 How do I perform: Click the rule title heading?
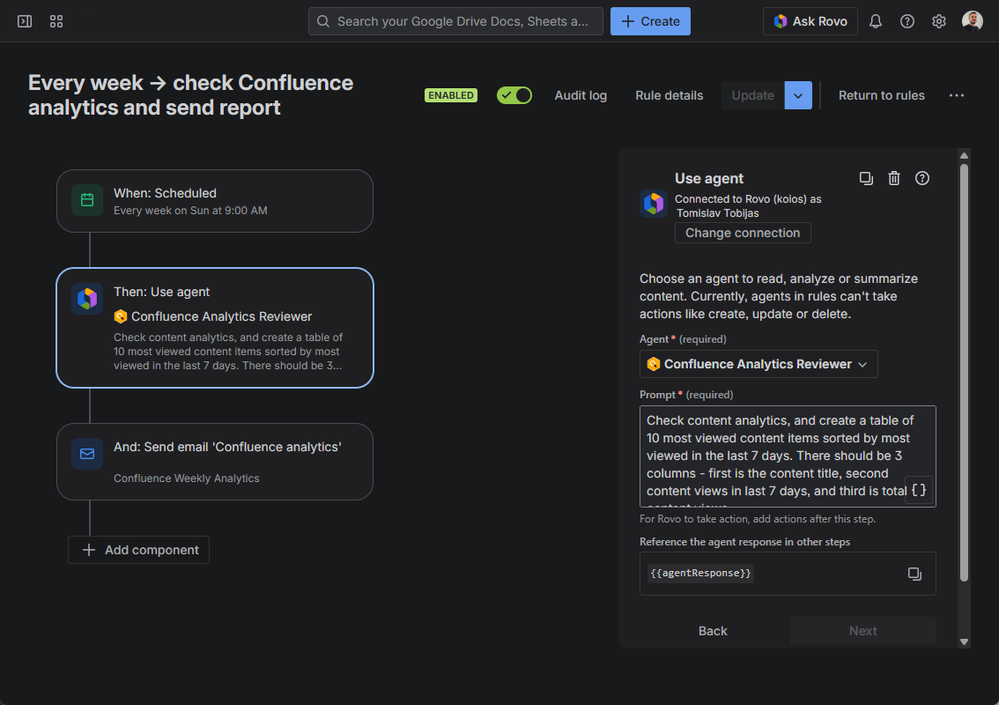[x=190, y=95]
